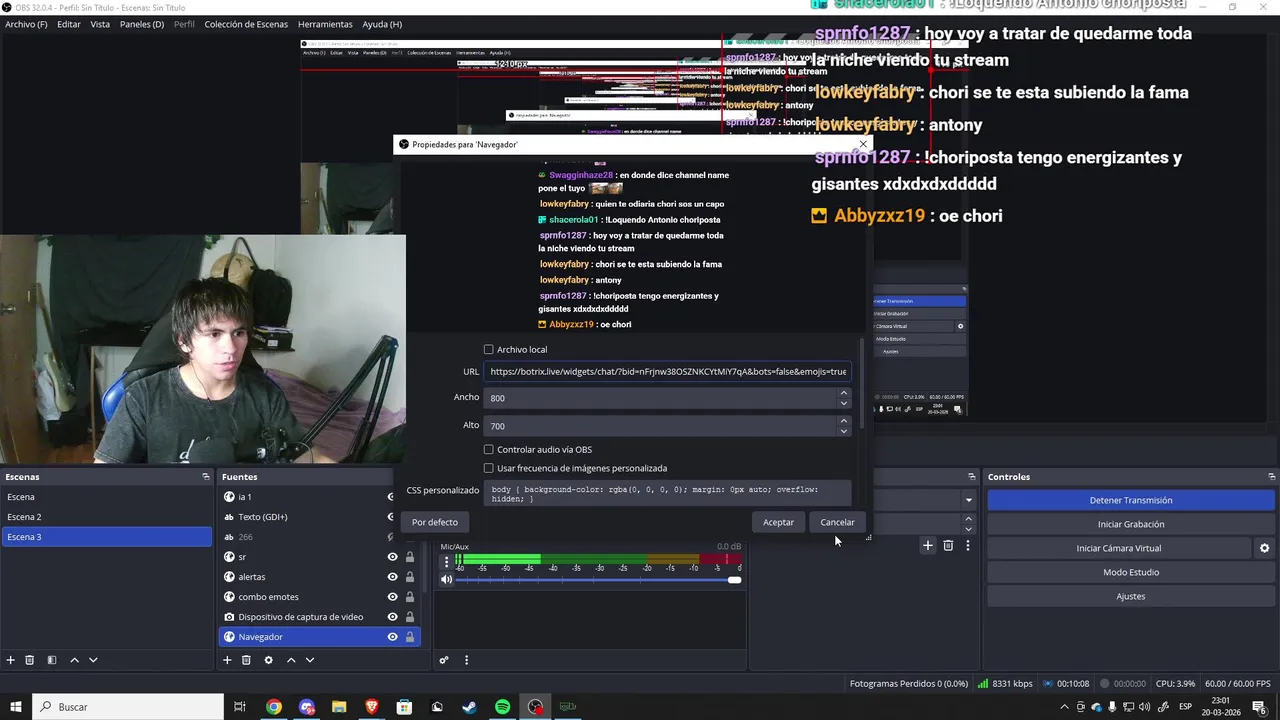Unlock the alertas source lock
This screenshot has height=720, width=1280.
[x=409, y=577]
